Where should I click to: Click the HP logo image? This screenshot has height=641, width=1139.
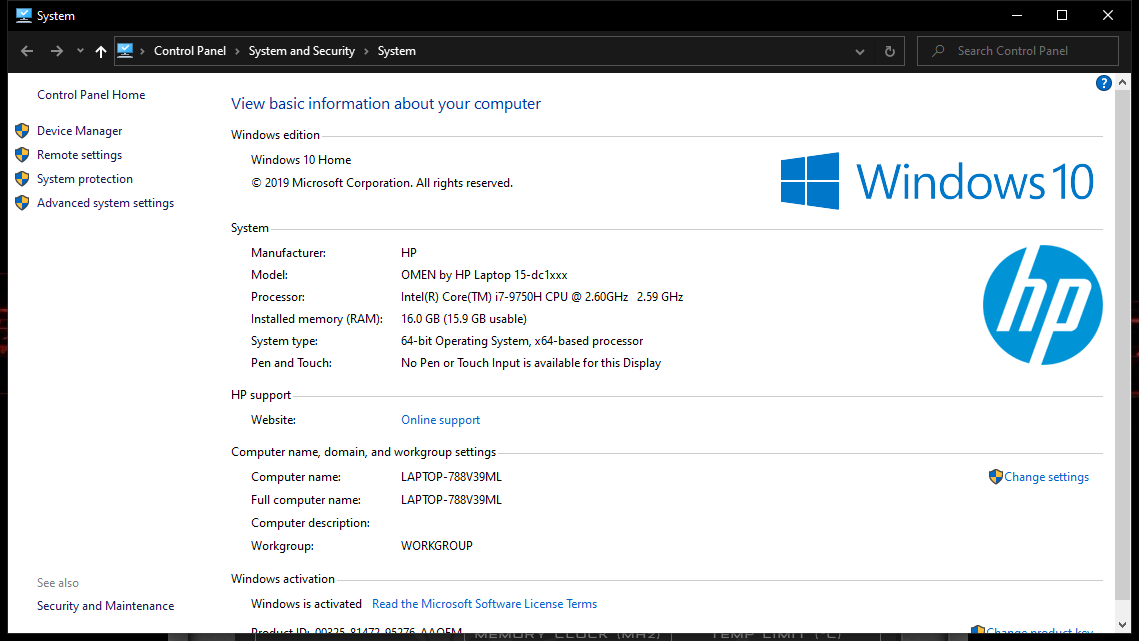click(1042, 305)
